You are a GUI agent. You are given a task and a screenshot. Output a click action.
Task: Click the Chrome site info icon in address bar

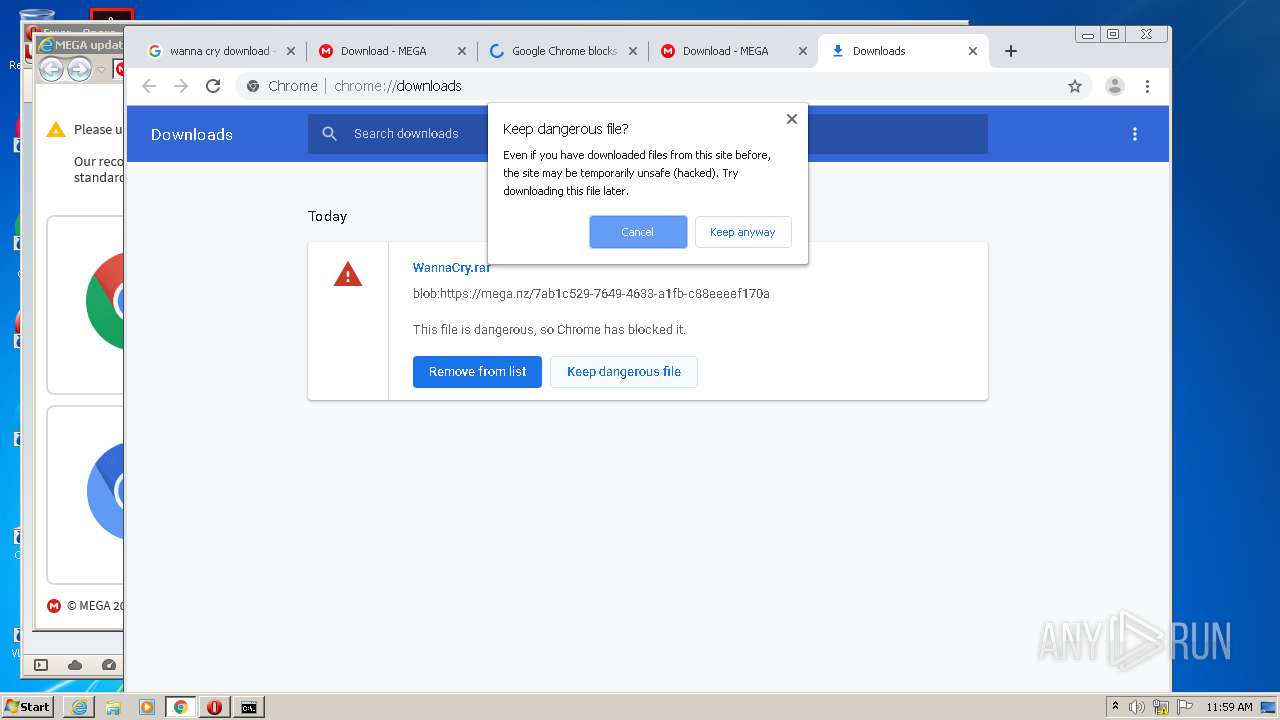pos(253,86)
